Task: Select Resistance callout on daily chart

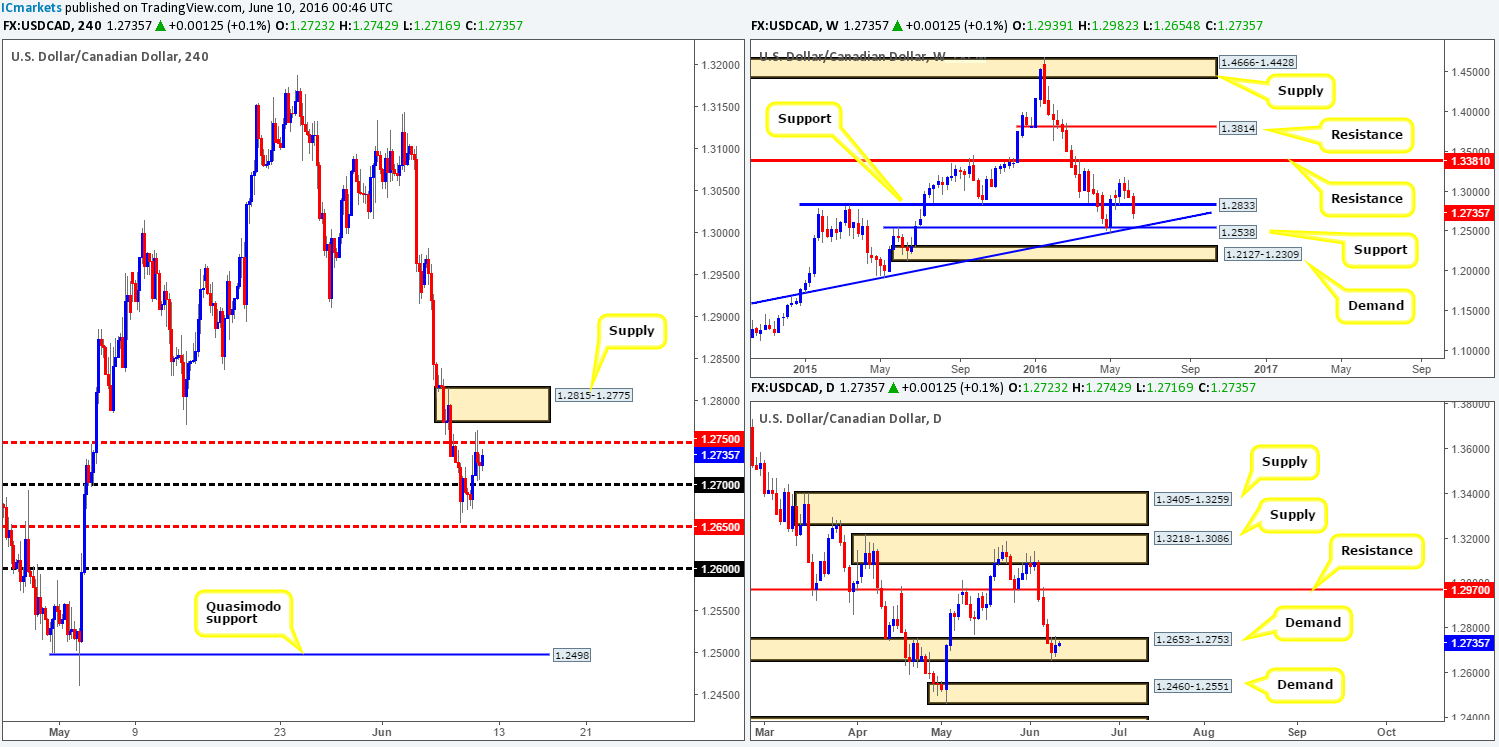Action: pos(1378,551)
